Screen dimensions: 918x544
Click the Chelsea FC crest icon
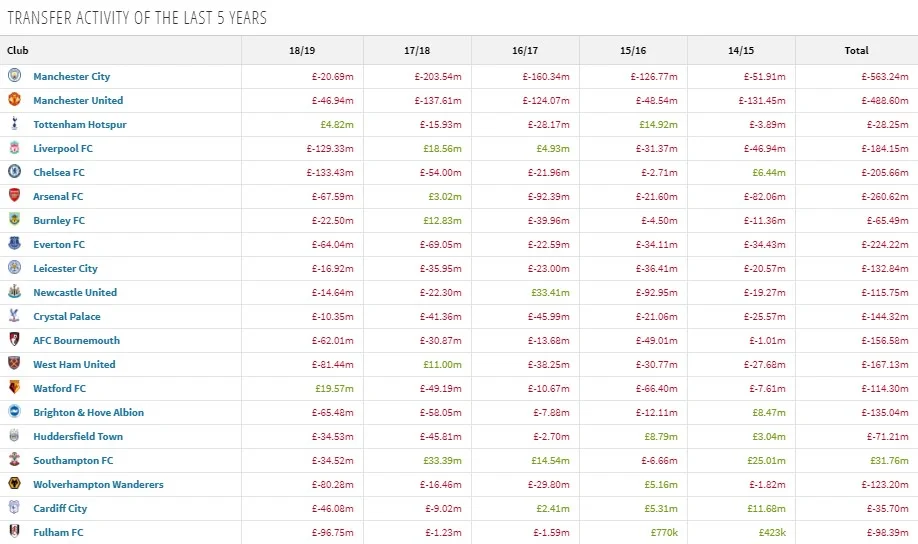[14, 172]
